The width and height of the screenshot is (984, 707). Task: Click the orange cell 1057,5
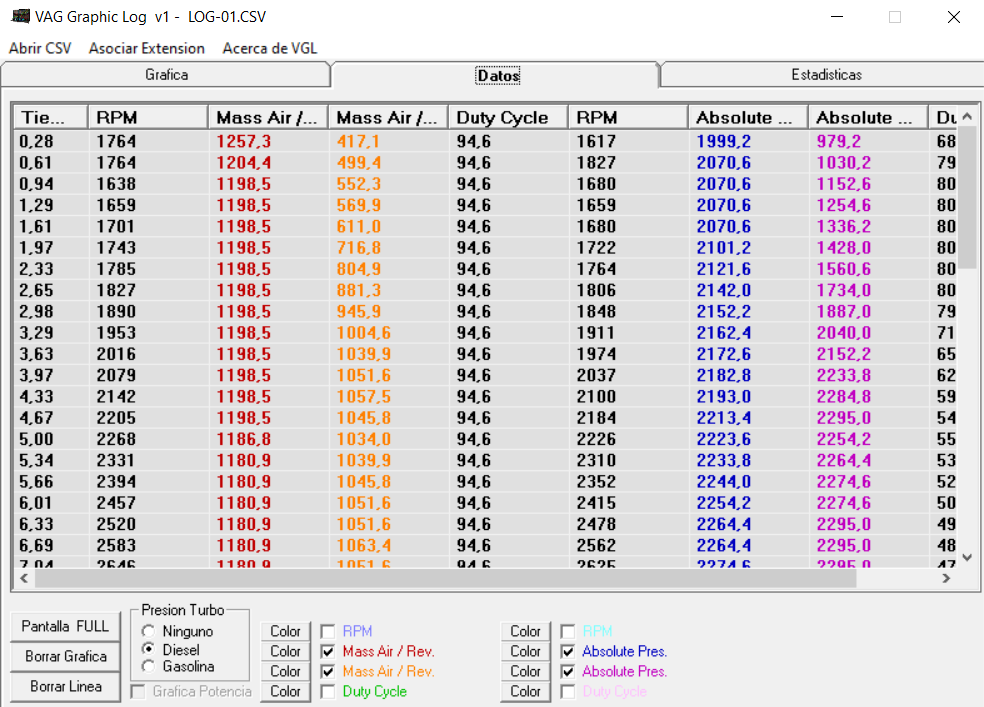click(x=363, y=396)
